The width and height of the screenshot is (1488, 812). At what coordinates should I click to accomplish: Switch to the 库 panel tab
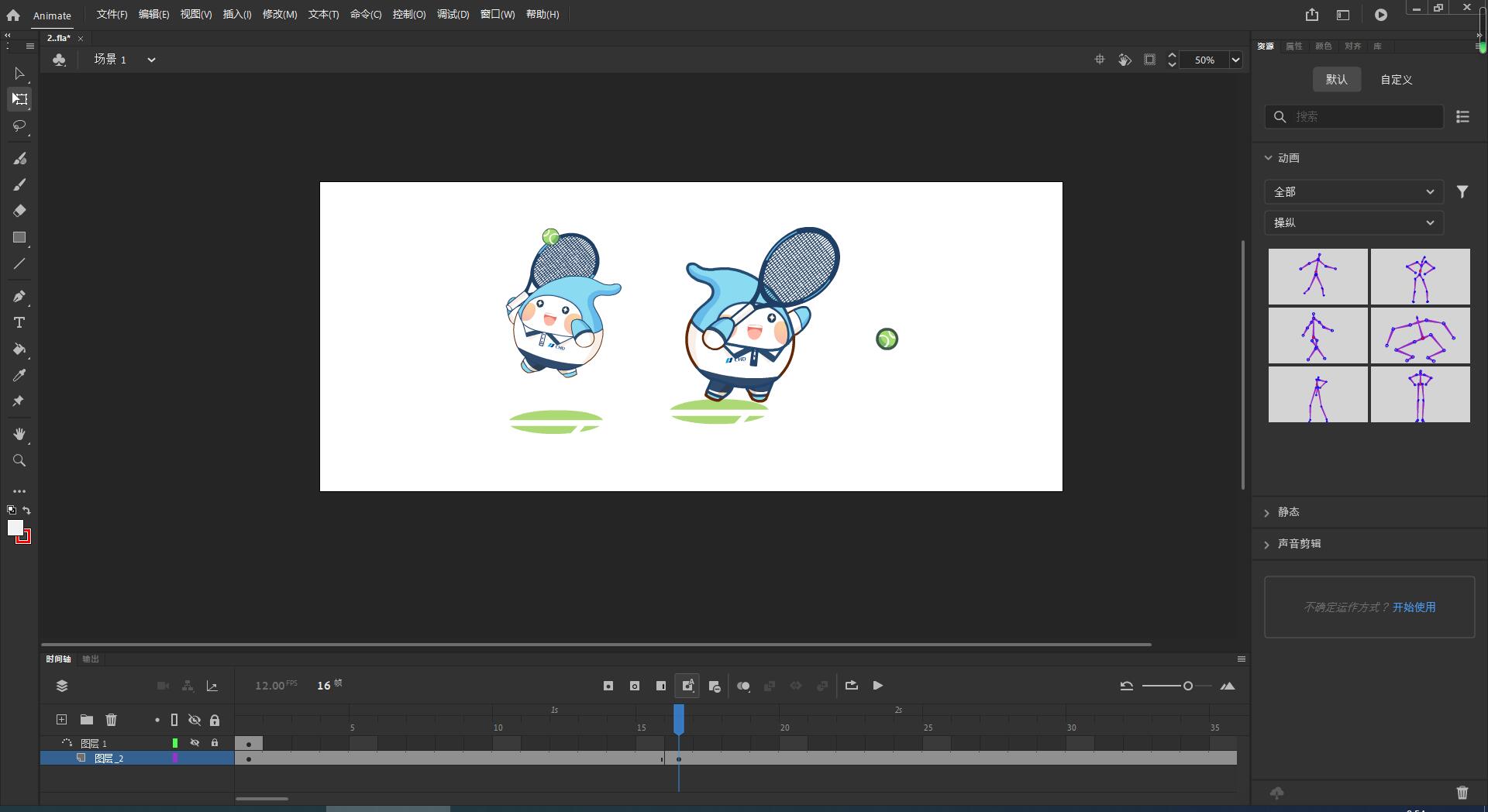[x=1377, y=46]
